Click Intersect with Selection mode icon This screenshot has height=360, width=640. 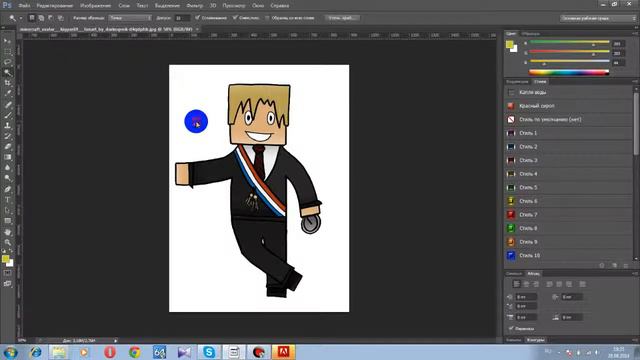click(x=60, y=18)
